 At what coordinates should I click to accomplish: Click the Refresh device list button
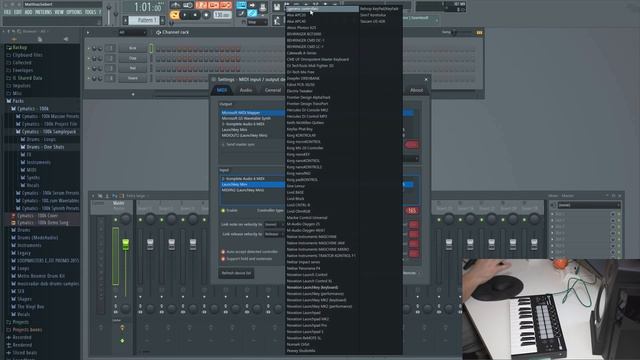pos(236,273)
